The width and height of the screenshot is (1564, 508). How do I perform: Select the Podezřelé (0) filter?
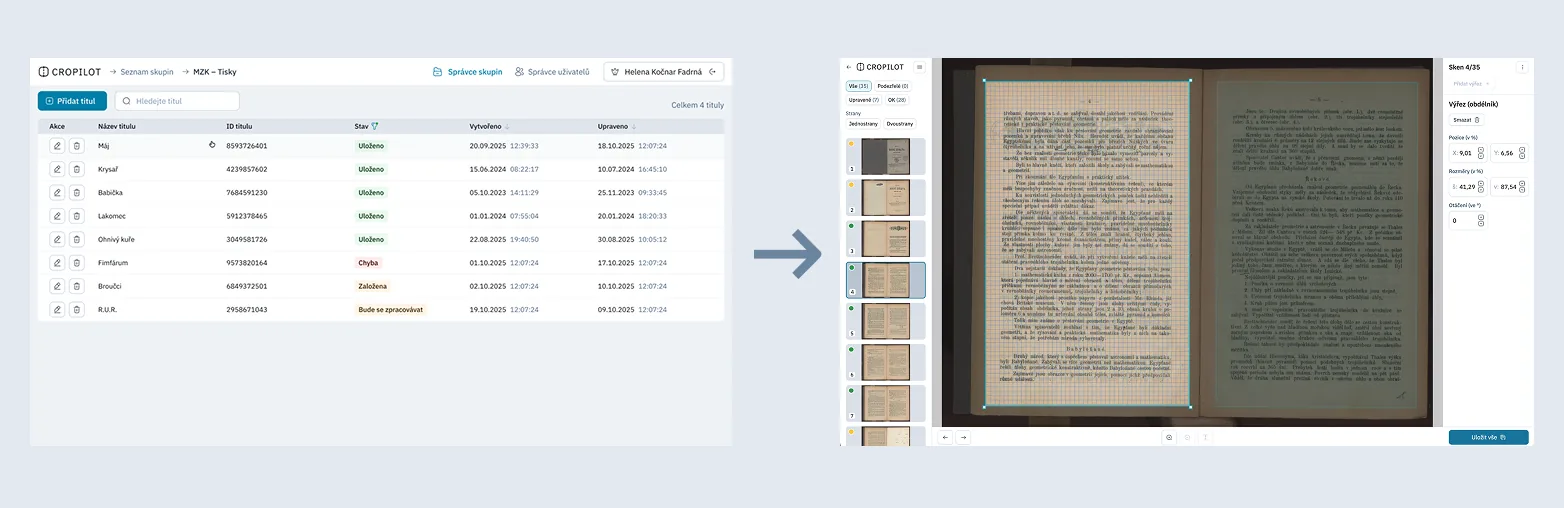892,86
